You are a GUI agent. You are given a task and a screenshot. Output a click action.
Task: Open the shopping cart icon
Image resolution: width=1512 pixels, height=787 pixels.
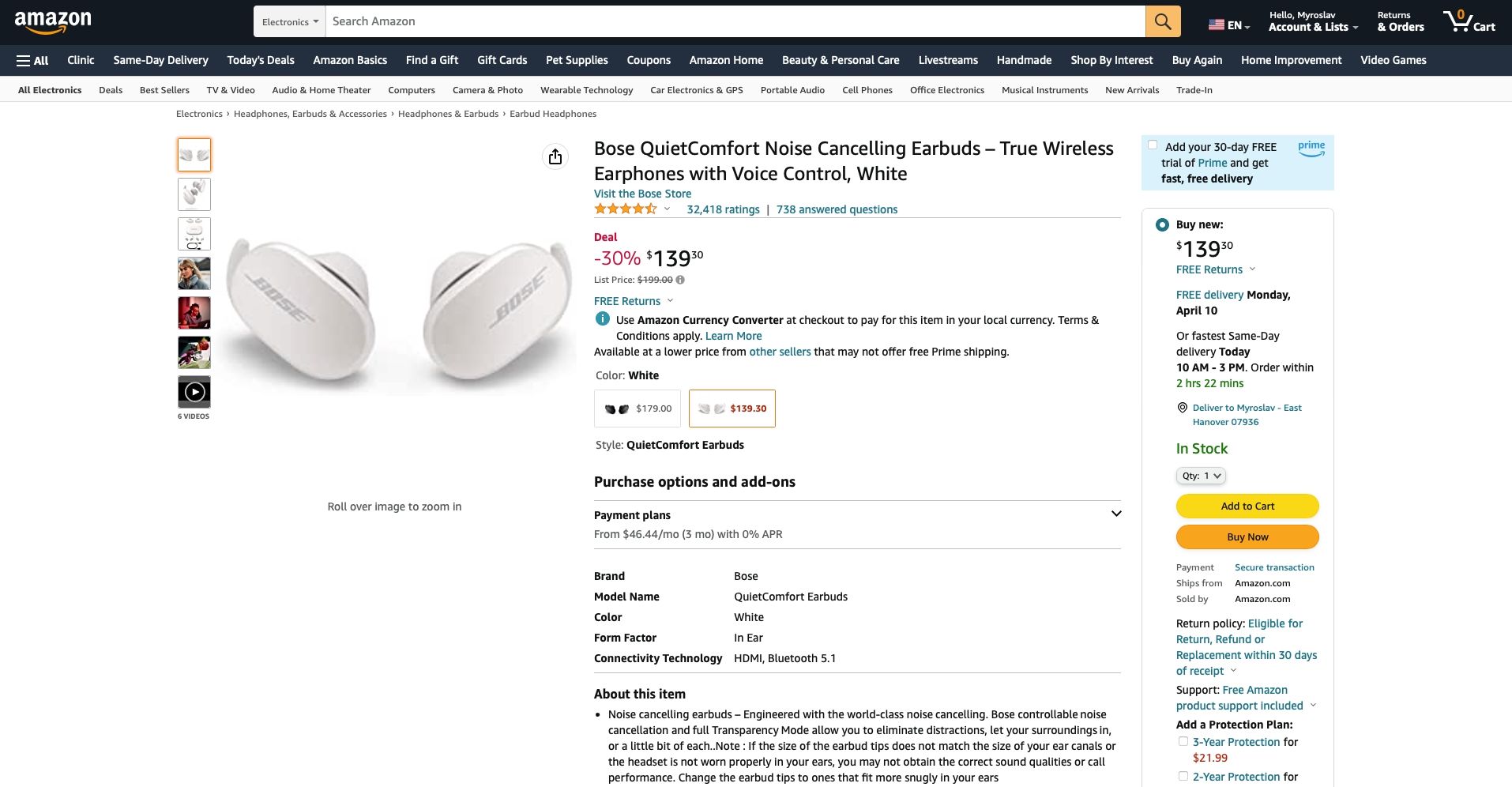tap(1469, 21)
